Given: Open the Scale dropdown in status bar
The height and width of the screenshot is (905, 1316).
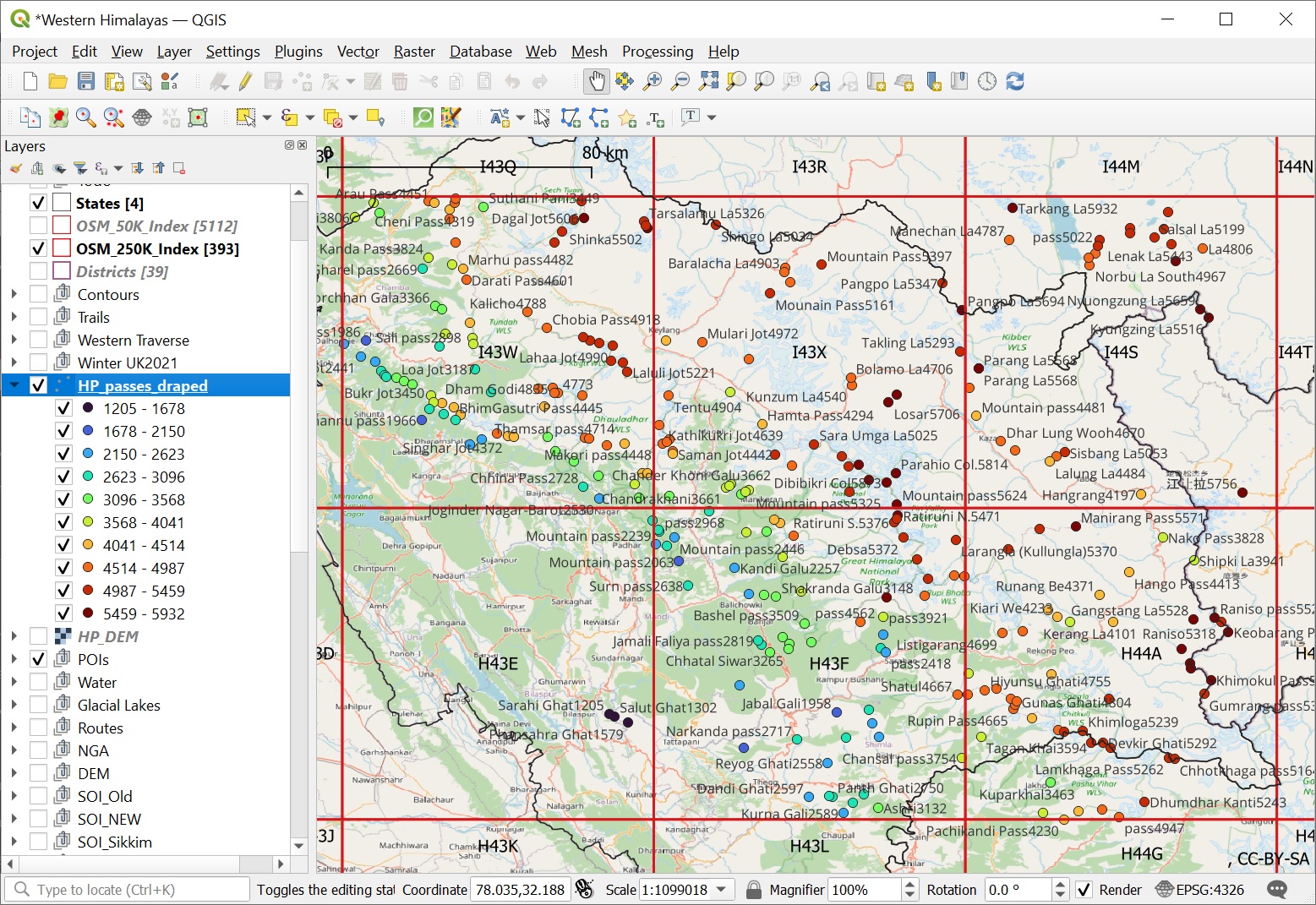Looking at the screenshot, I should (x=722, y=890).
